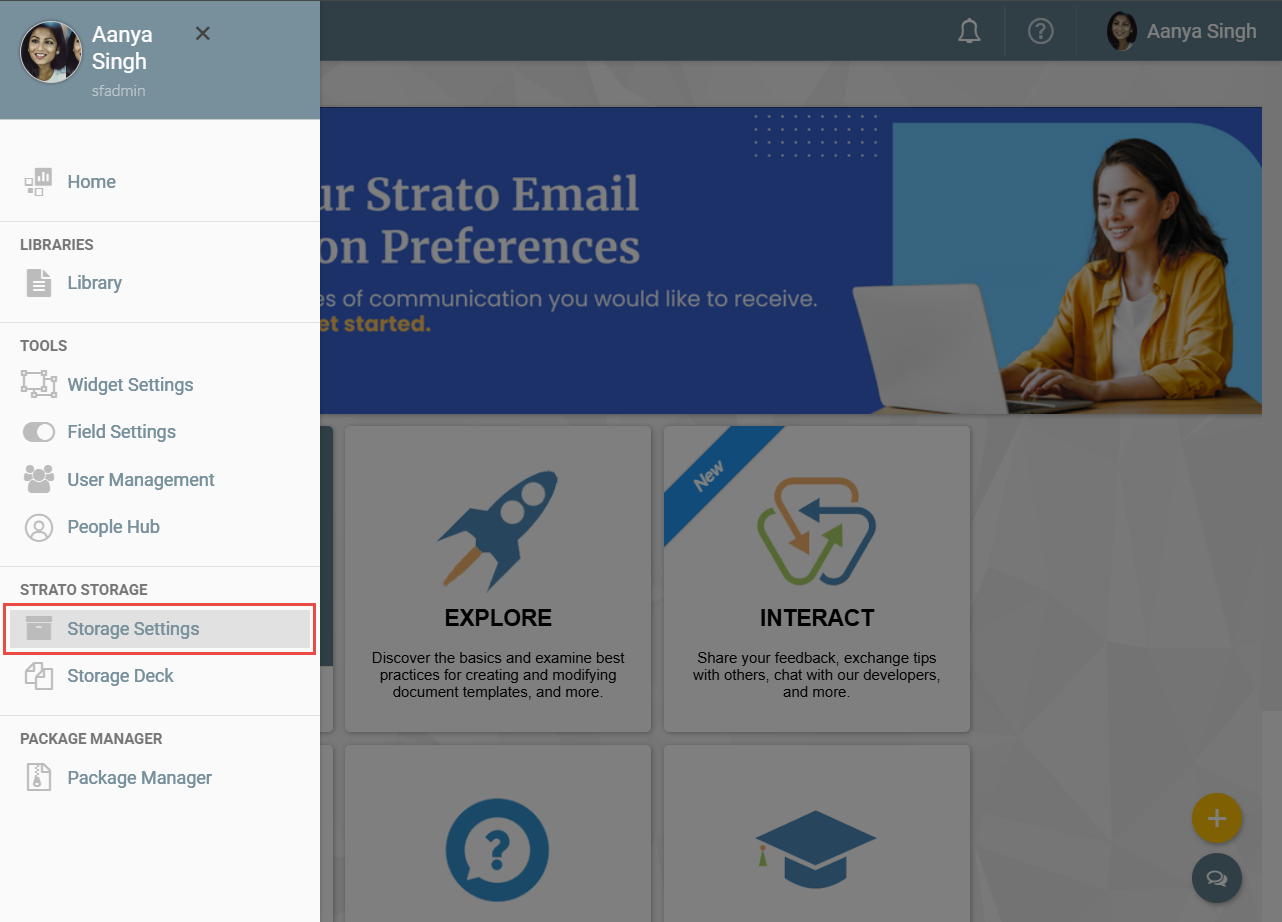1282x922 pixels.
Task: Open the Library document icon
Action: point(38,283)
